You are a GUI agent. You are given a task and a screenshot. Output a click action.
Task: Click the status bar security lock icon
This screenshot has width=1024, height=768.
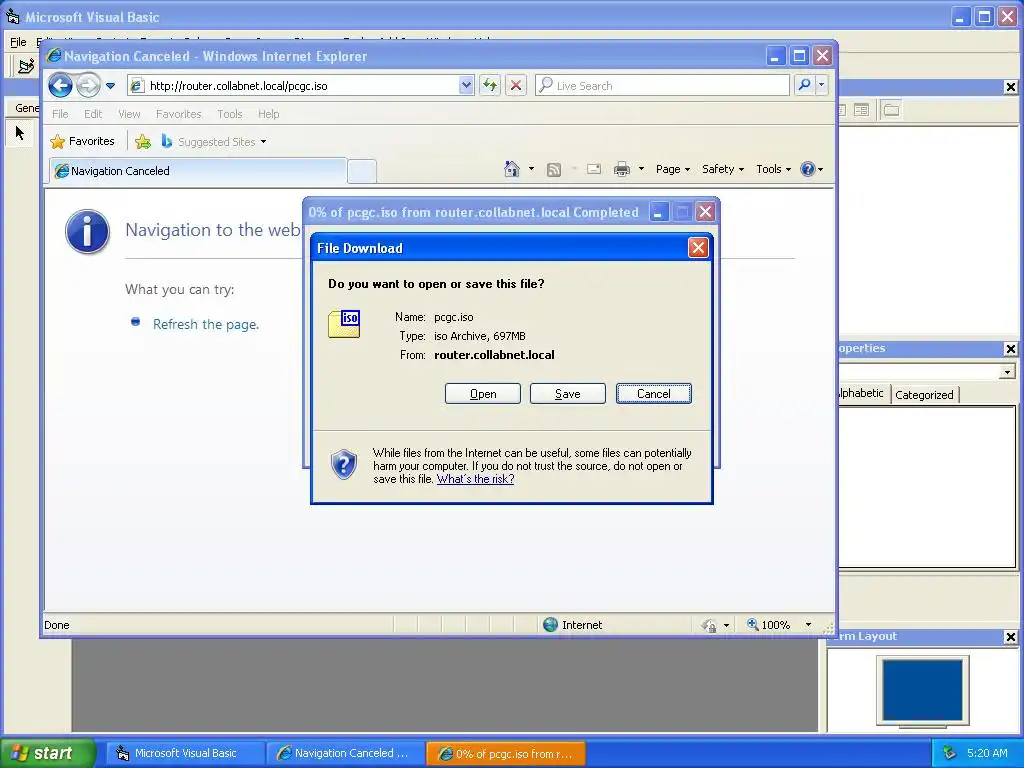709,626
